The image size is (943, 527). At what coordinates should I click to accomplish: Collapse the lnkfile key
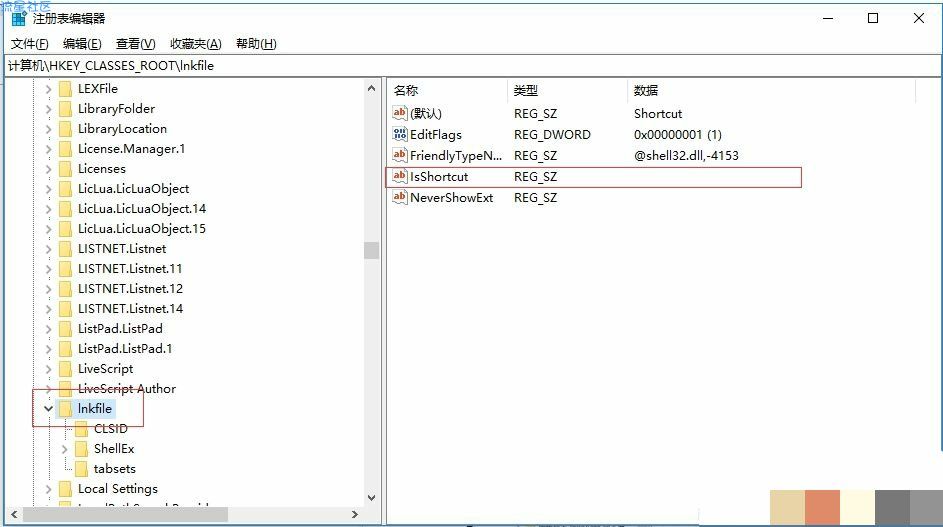49,409
